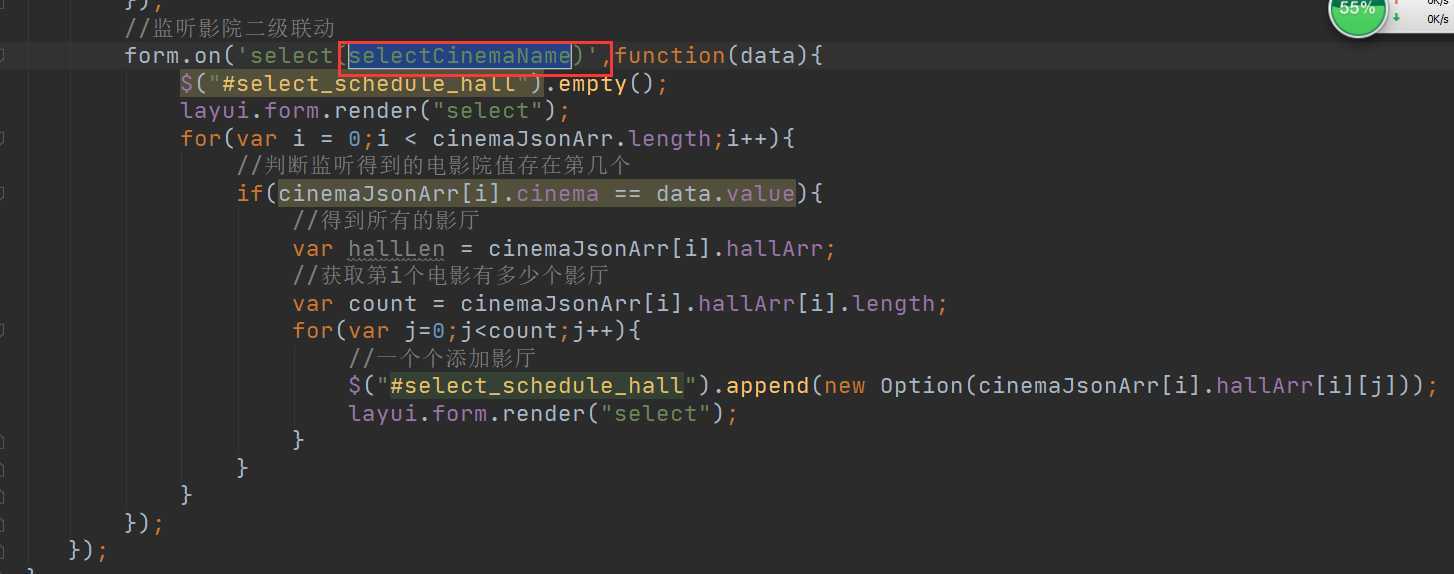Click the comment //获取第i个电影有多少个影厅

[x=451, y=275]
